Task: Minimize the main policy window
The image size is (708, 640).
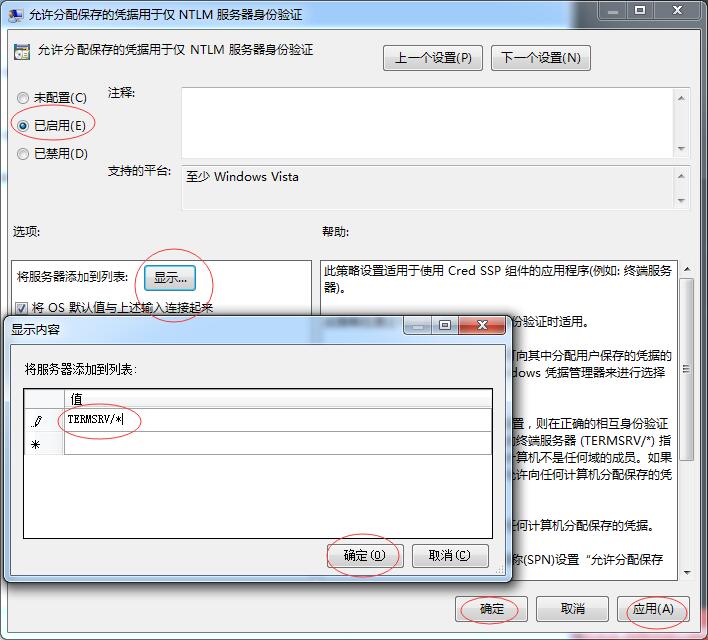Action: pos(613,10)
